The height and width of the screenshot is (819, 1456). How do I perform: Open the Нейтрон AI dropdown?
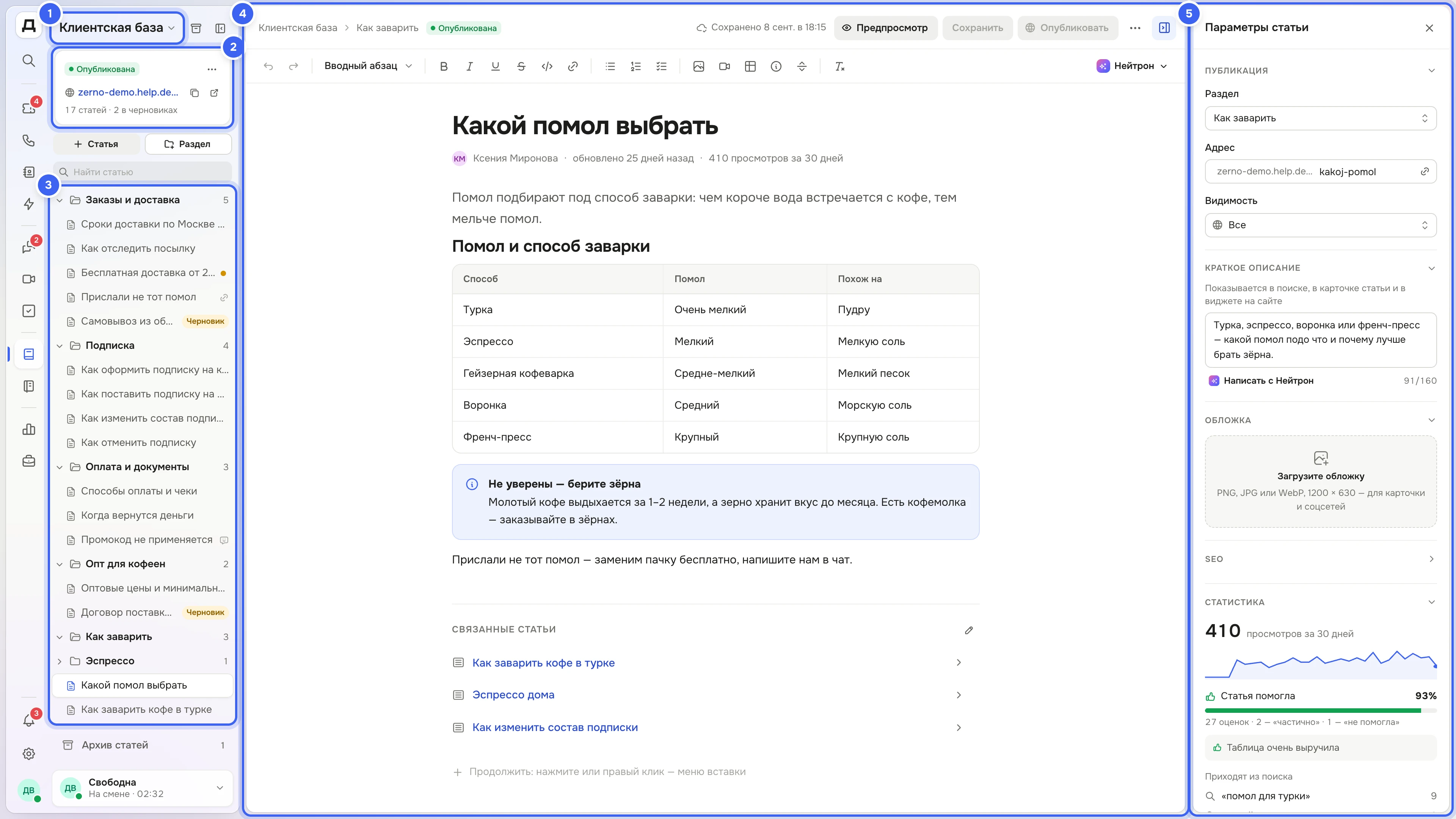(1132, 66)
